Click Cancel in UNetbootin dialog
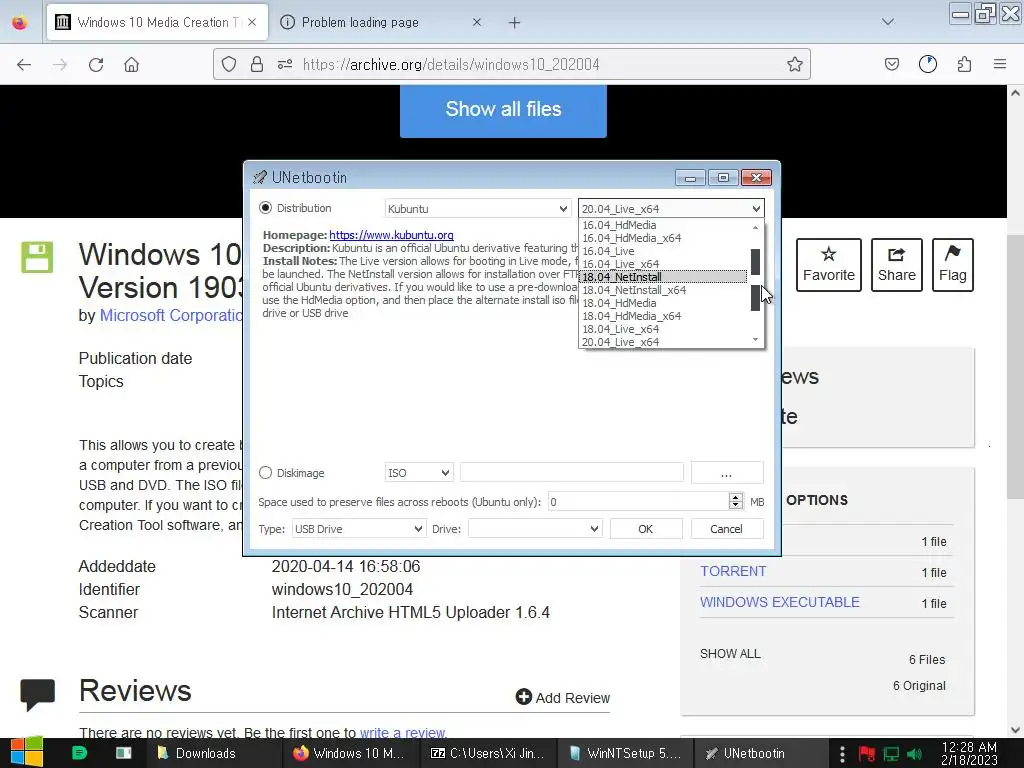Screen dimensions: 1024x768 tap(726, 529)
